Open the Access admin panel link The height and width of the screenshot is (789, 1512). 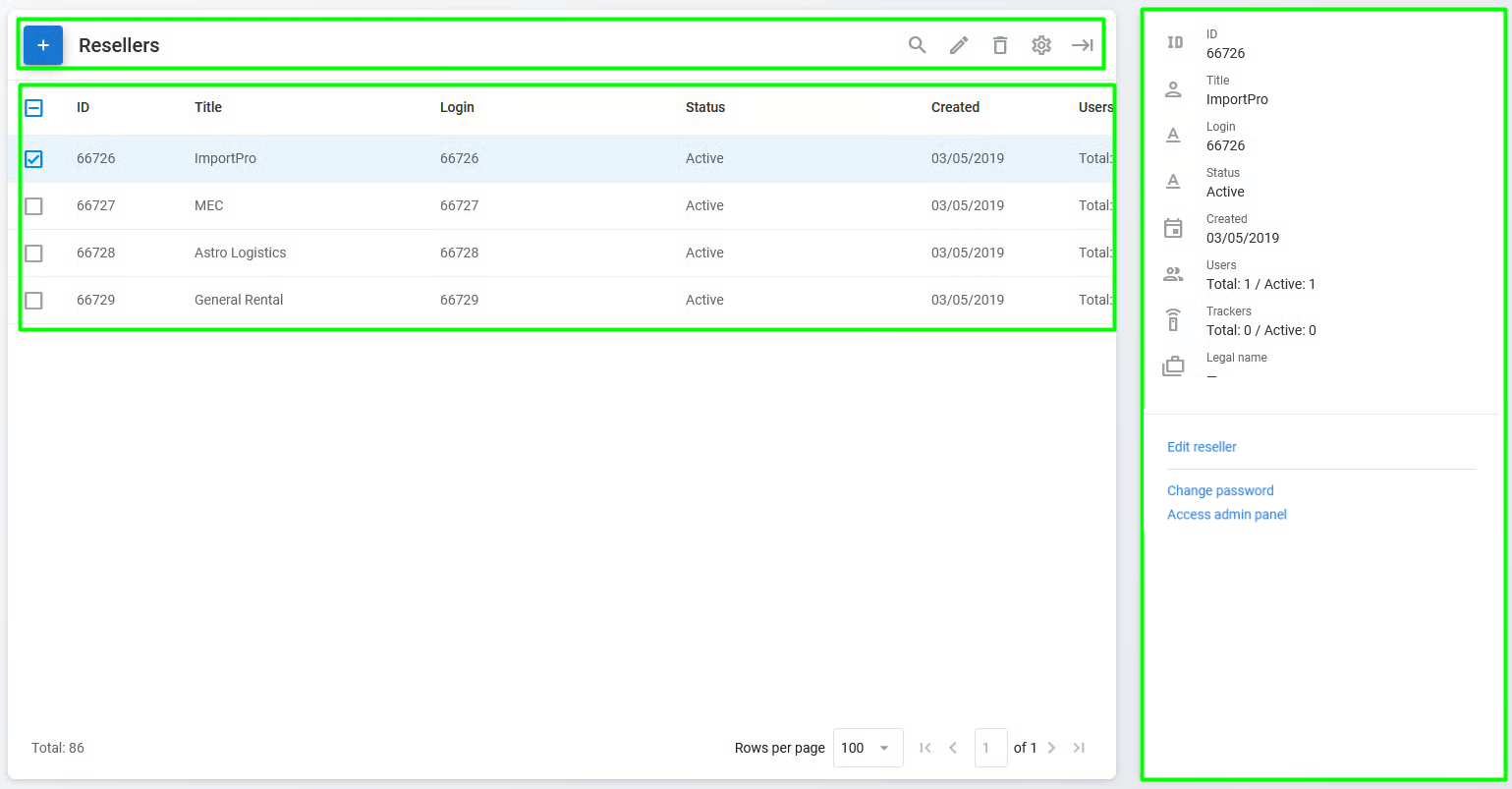[x=1227, y=514]
